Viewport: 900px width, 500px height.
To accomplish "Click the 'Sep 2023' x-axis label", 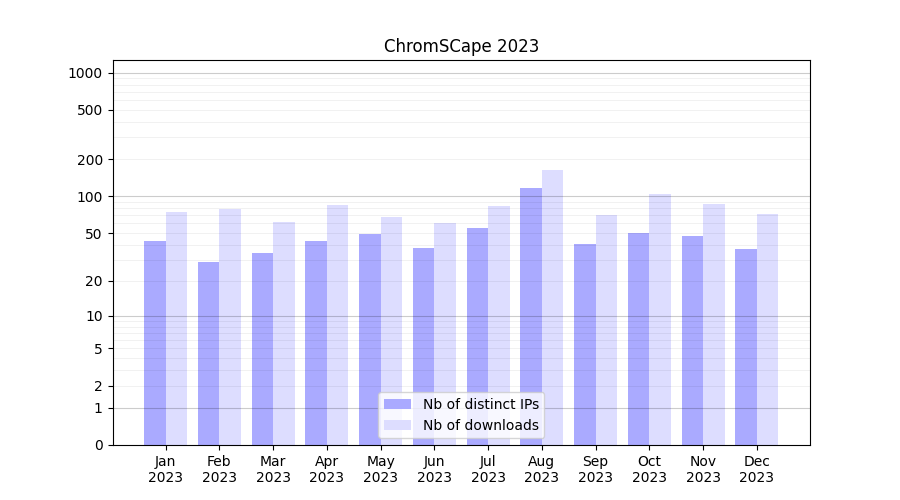I will [x=595, y=469].
